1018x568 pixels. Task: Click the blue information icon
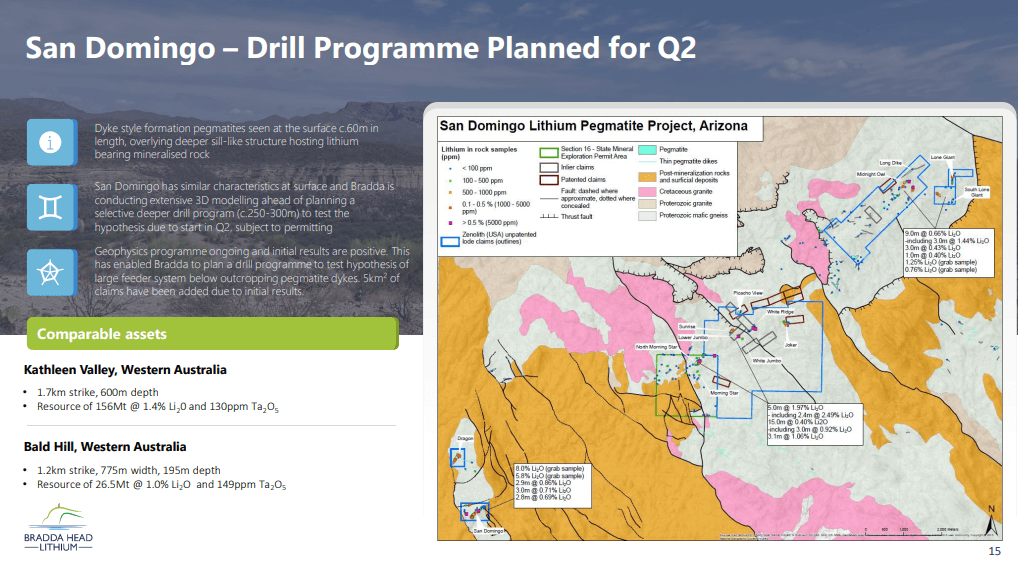[51, 142]
